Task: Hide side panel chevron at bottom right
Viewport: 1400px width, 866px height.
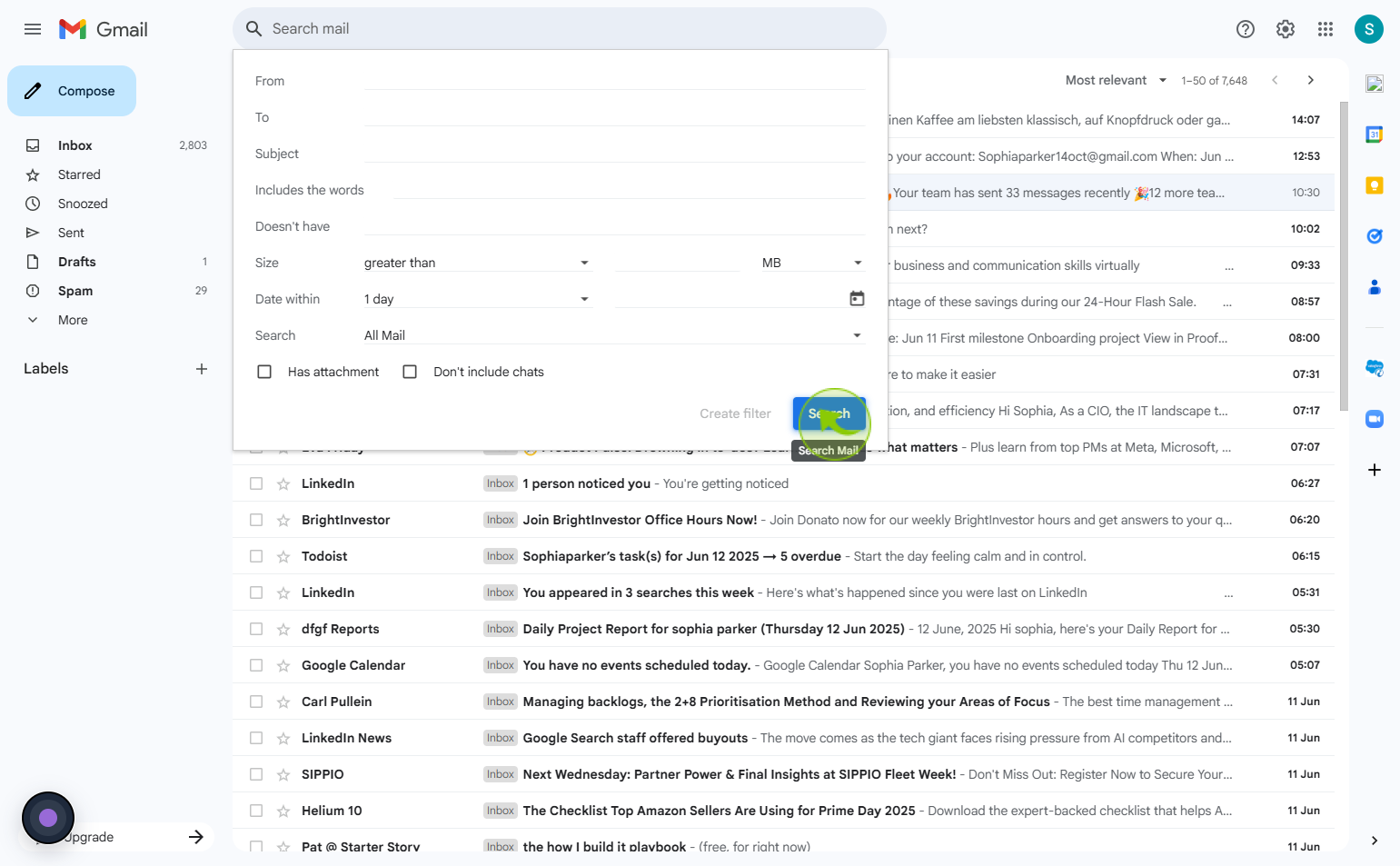Action: (1375, 841)
